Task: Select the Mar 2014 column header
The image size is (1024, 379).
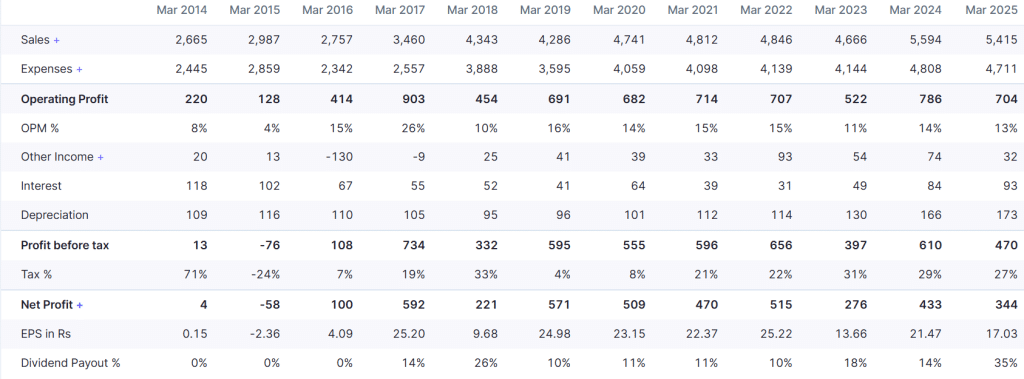Action: (182, 10)
